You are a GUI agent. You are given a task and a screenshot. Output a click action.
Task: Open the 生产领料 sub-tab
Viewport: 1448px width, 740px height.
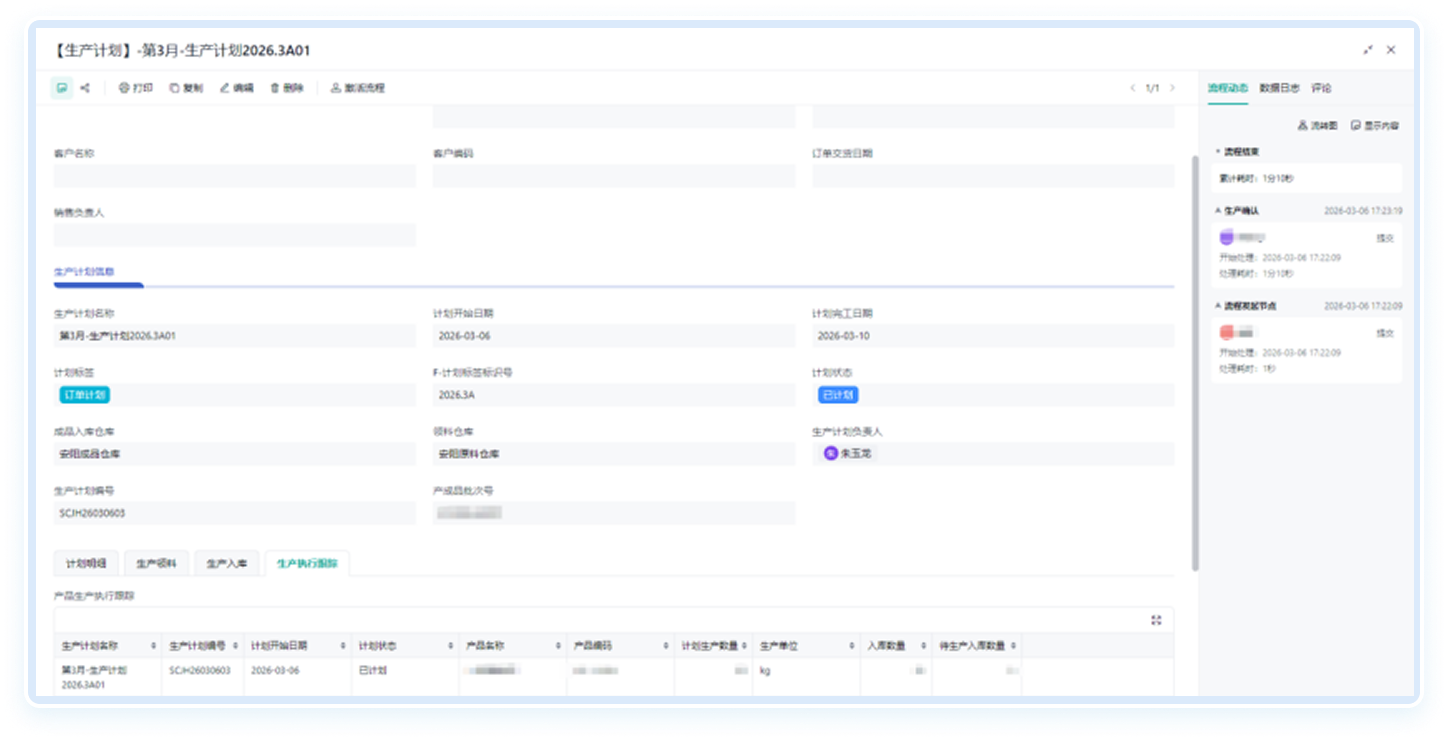[156, 564]
